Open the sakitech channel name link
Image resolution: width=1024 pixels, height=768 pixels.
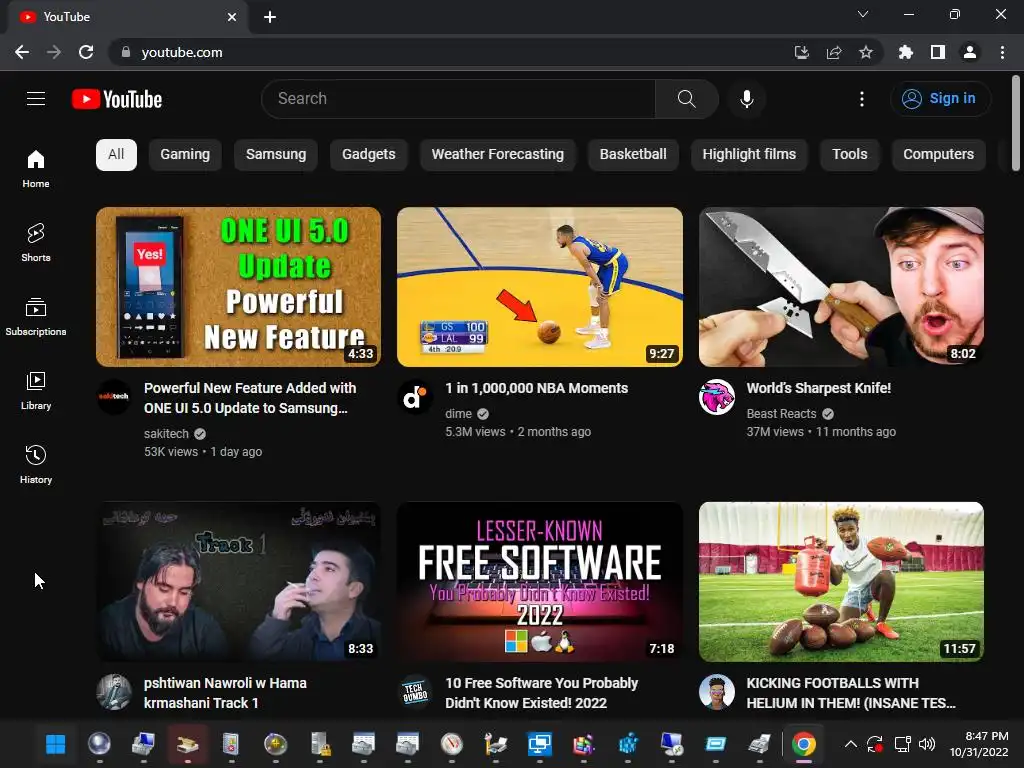tap(166, 434)
